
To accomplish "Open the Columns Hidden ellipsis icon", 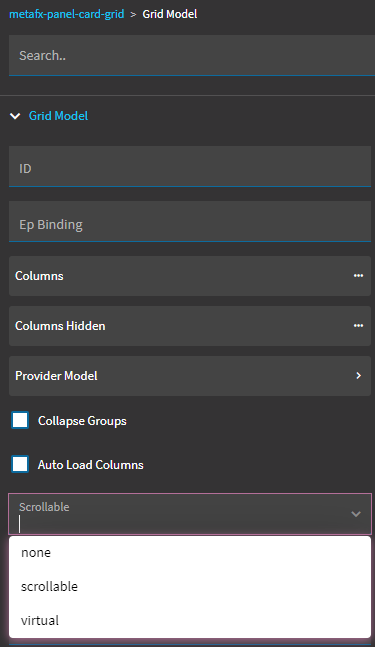I will 358,326.
